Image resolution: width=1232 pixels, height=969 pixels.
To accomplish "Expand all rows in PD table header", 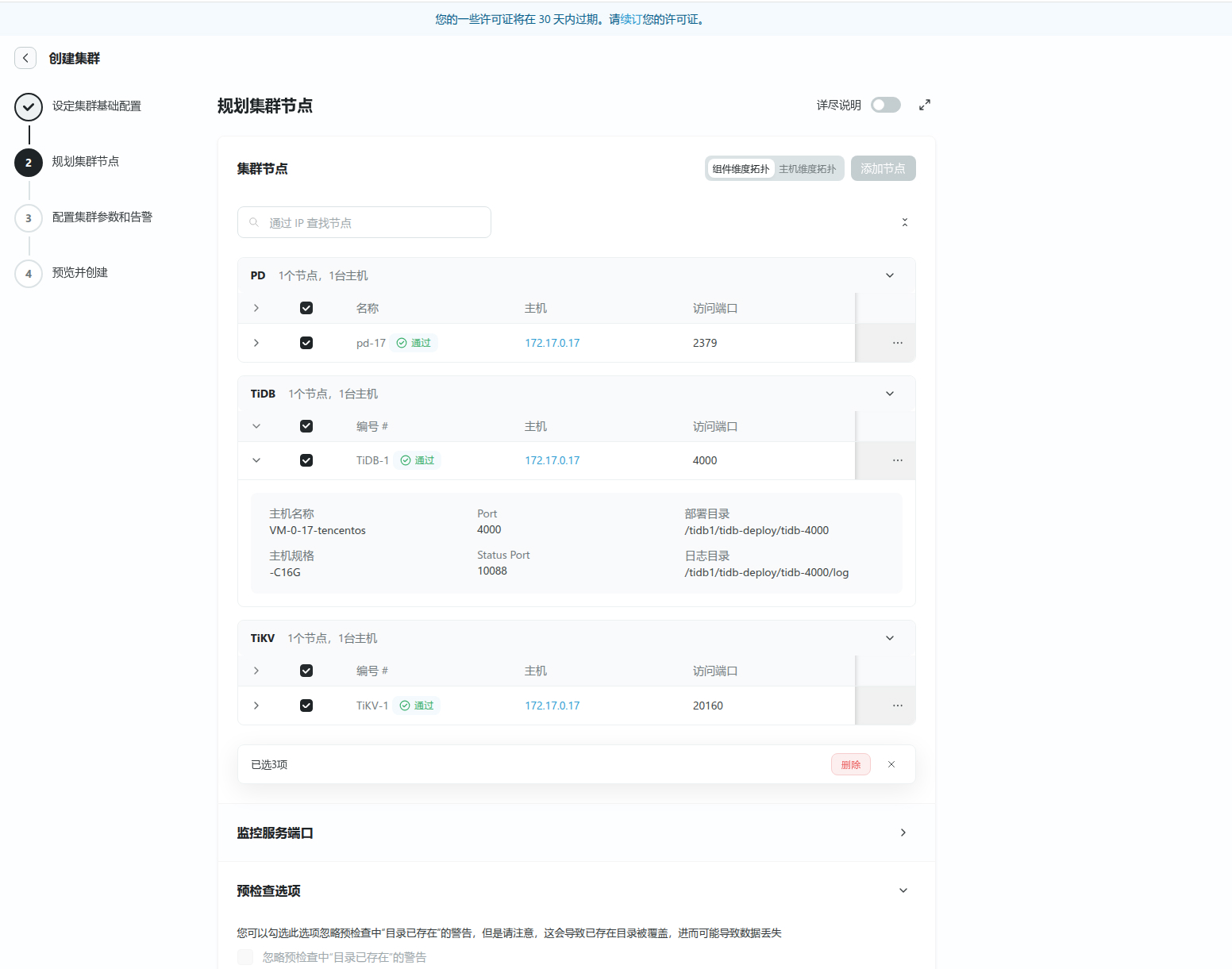I will click(x=256, y=308).
